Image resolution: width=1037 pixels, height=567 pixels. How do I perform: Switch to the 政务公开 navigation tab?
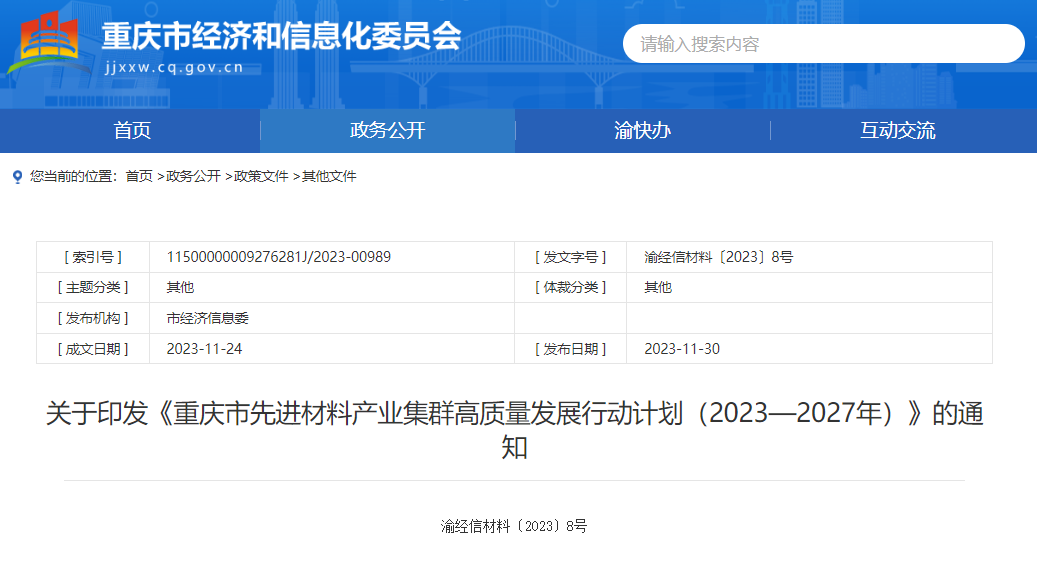click(387, 131)
